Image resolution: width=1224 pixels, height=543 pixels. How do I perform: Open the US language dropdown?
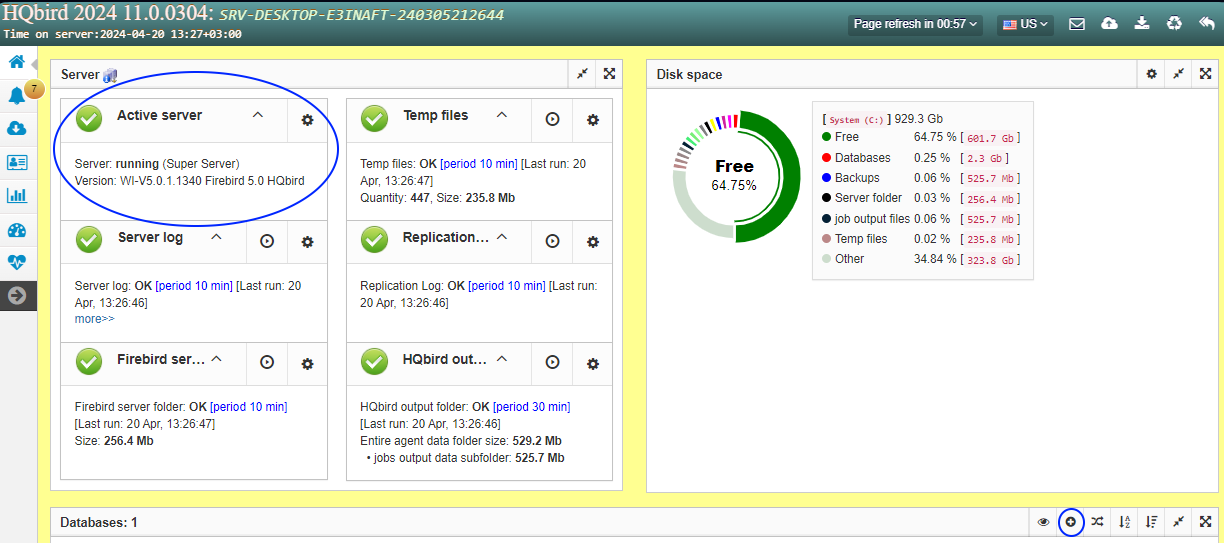pos(1025,24)
